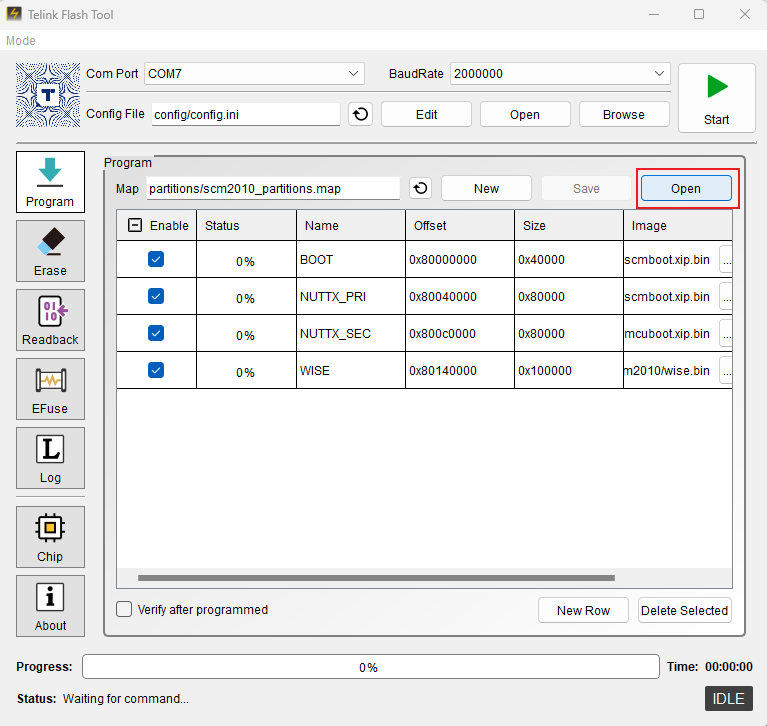Browse image file for NUTTX_PRI row
The height and width of the screenshot is (726, 767).
726,296
